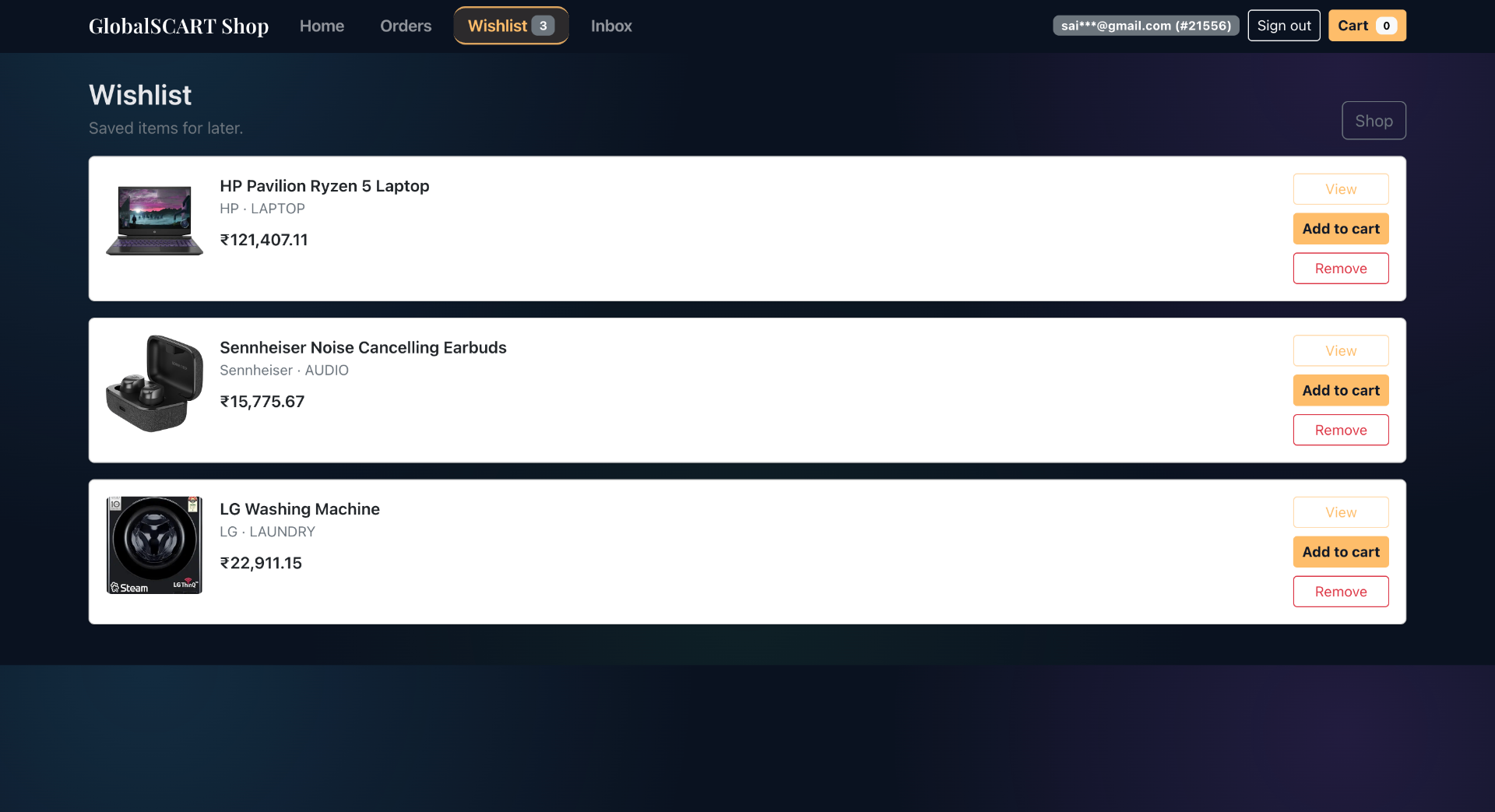Screen dimensions: 1495x812
Task: Add HP Pavilion laptop to cart
Action: click(1341, 229)
